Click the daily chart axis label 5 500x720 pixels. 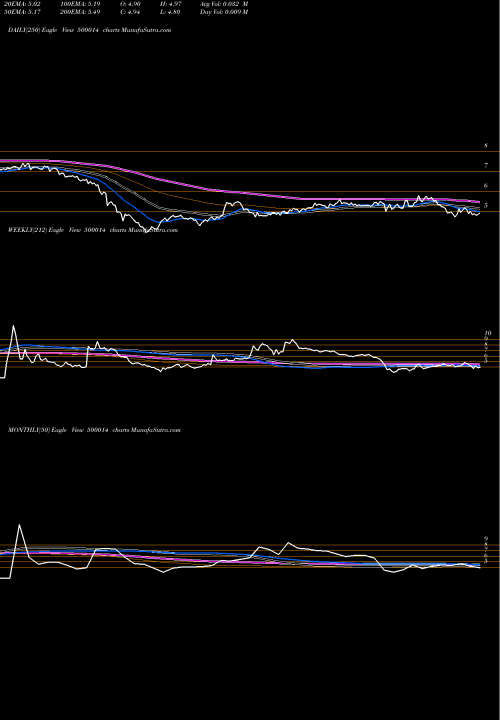tap(486, 206)
